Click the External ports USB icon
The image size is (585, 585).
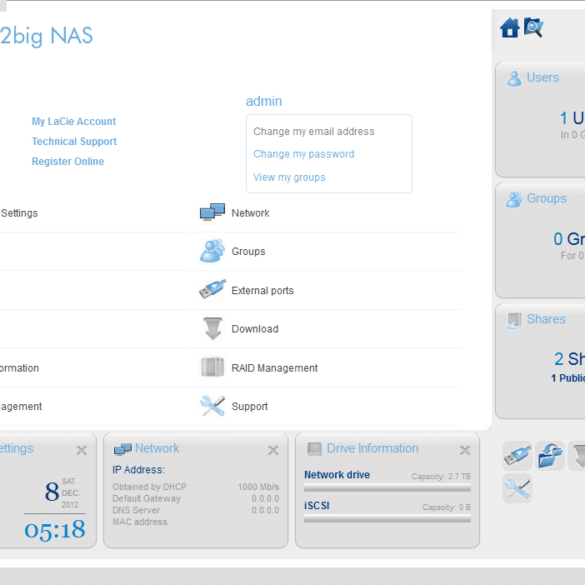pyautogui.click(x=212, y=290)
